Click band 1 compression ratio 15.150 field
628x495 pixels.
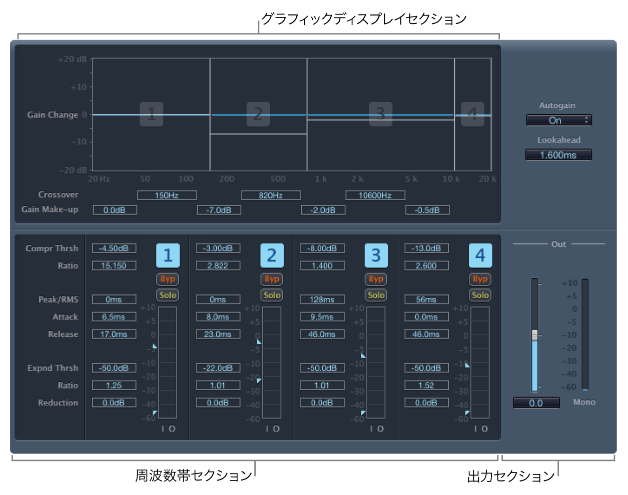pos(114,266)
